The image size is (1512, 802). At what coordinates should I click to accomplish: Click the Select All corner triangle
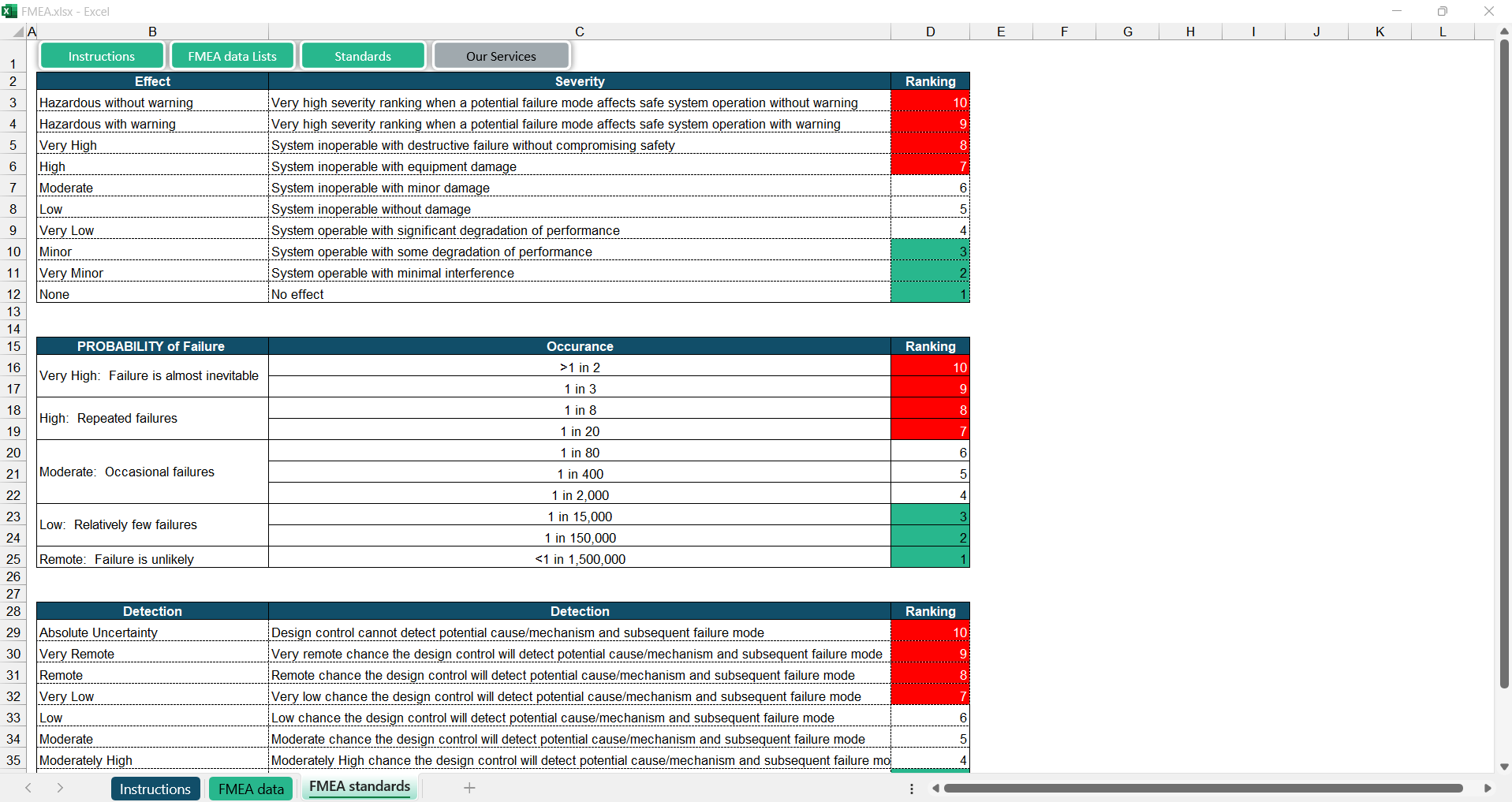point(18,32)
